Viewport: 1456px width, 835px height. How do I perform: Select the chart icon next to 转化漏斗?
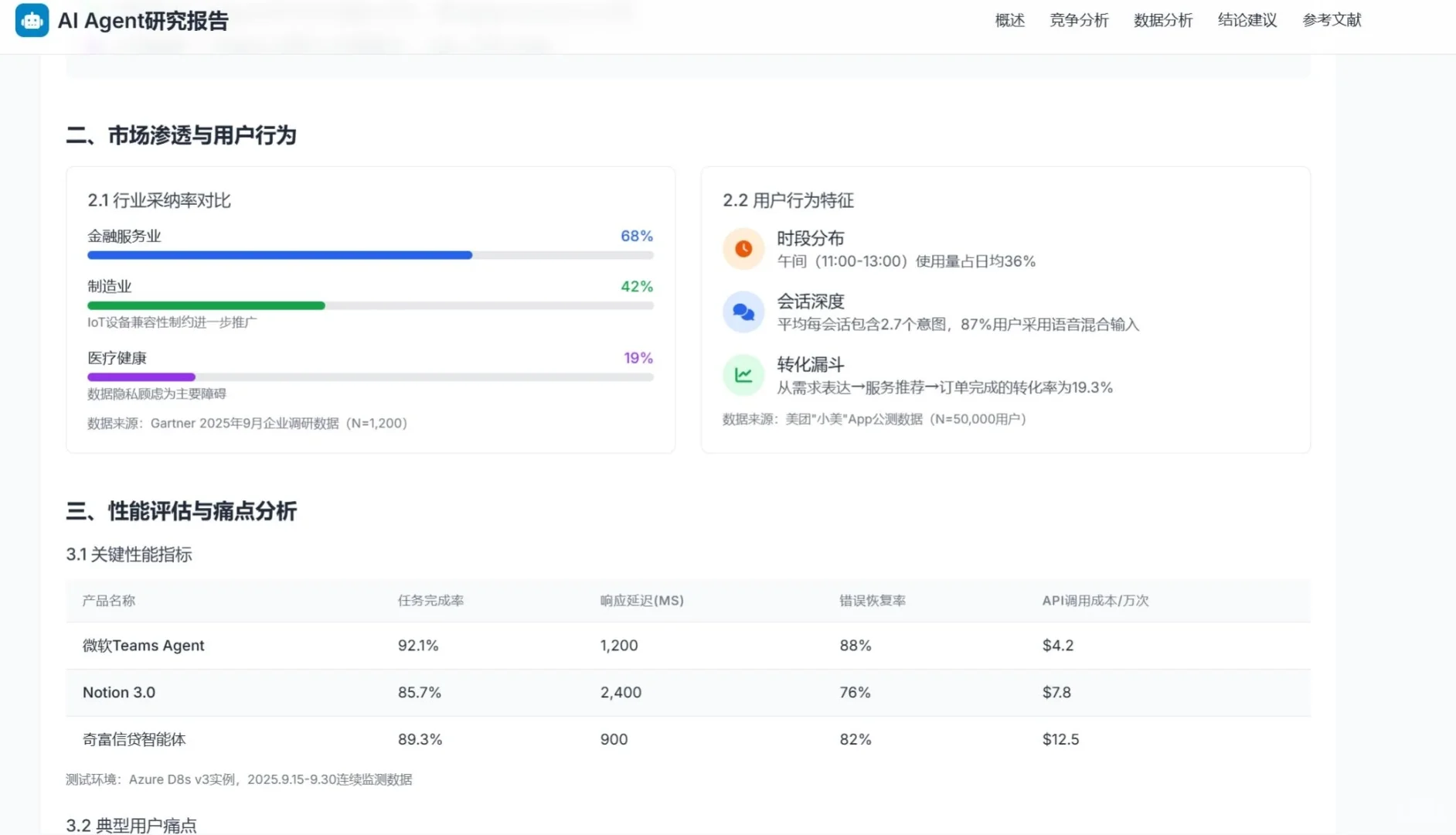743,375
